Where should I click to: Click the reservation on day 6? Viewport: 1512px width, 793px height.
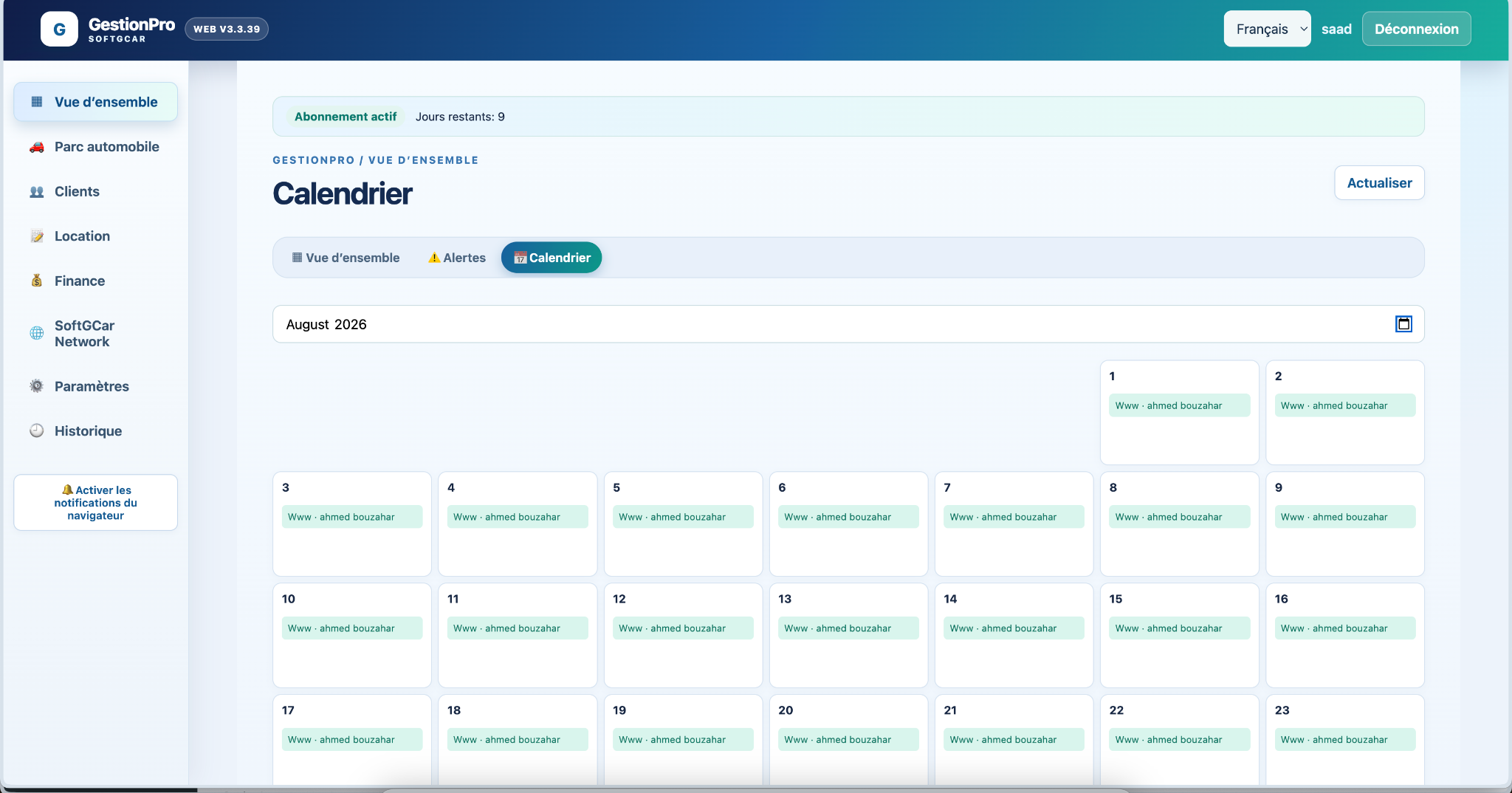[x=848, y=517]
